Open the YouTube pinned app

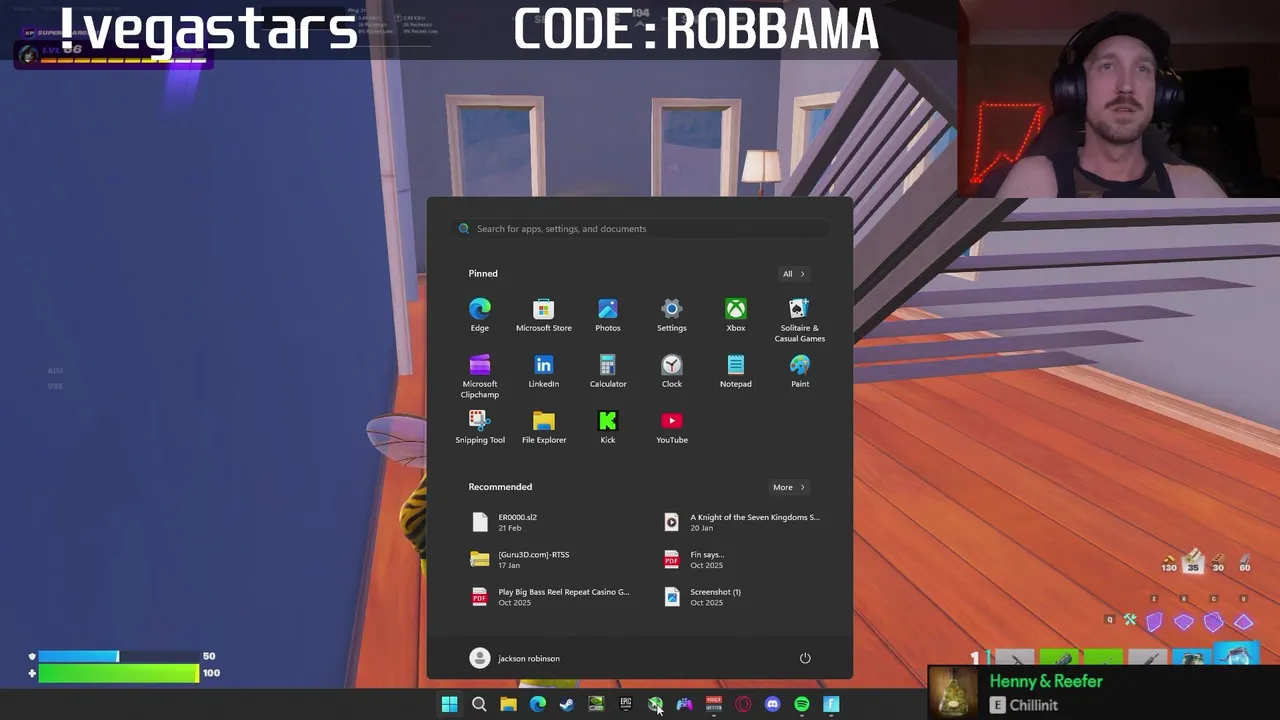point(672,427)
